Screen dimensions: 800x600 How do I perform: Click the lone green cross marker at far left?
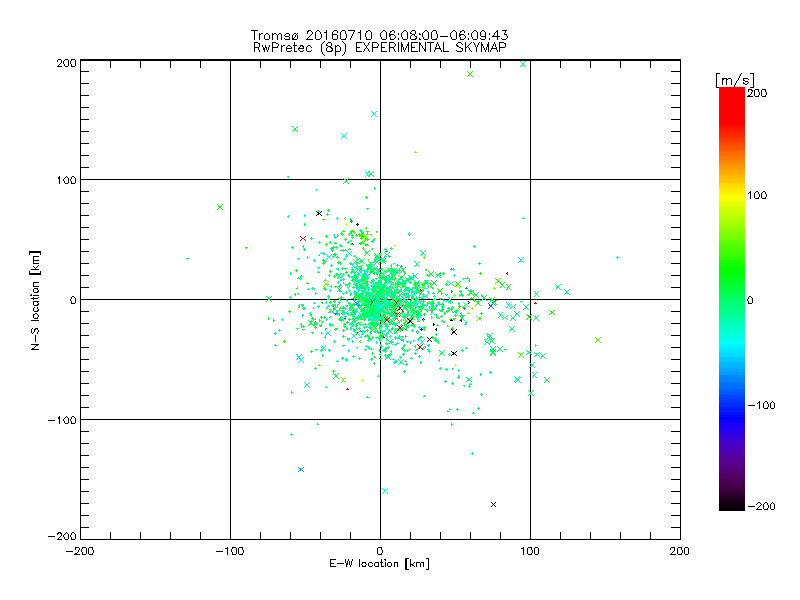[220, 207]
